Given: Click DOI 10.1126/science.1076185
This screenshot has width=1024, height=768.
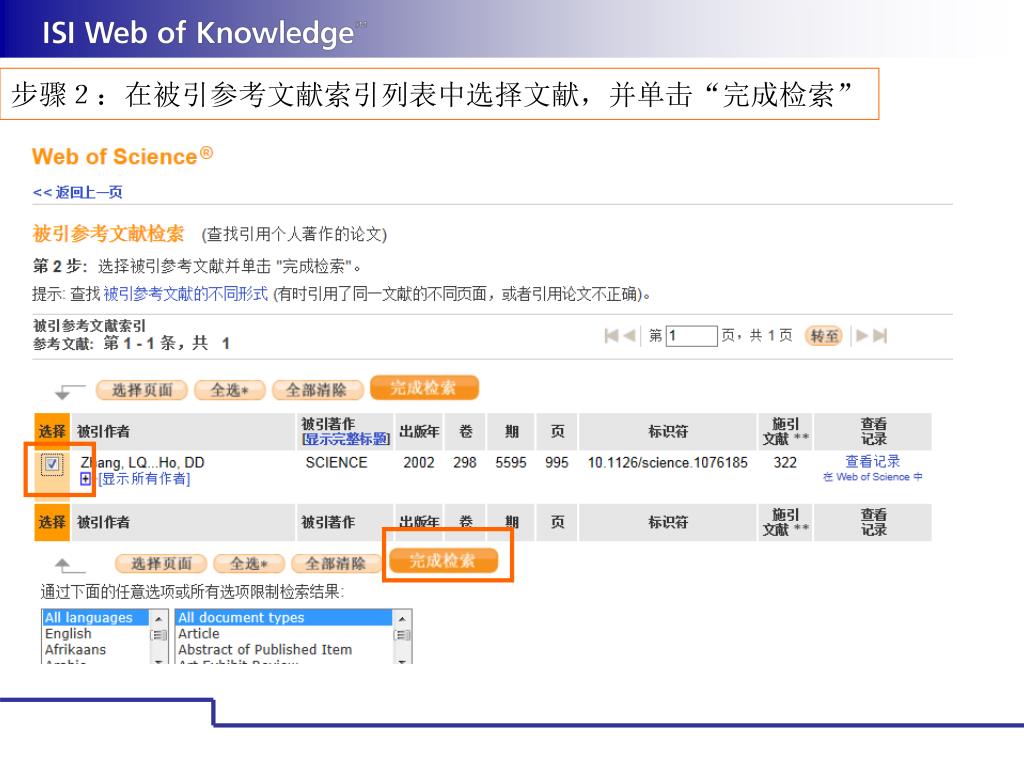Looking at the screenshot, I should (667, 462).
